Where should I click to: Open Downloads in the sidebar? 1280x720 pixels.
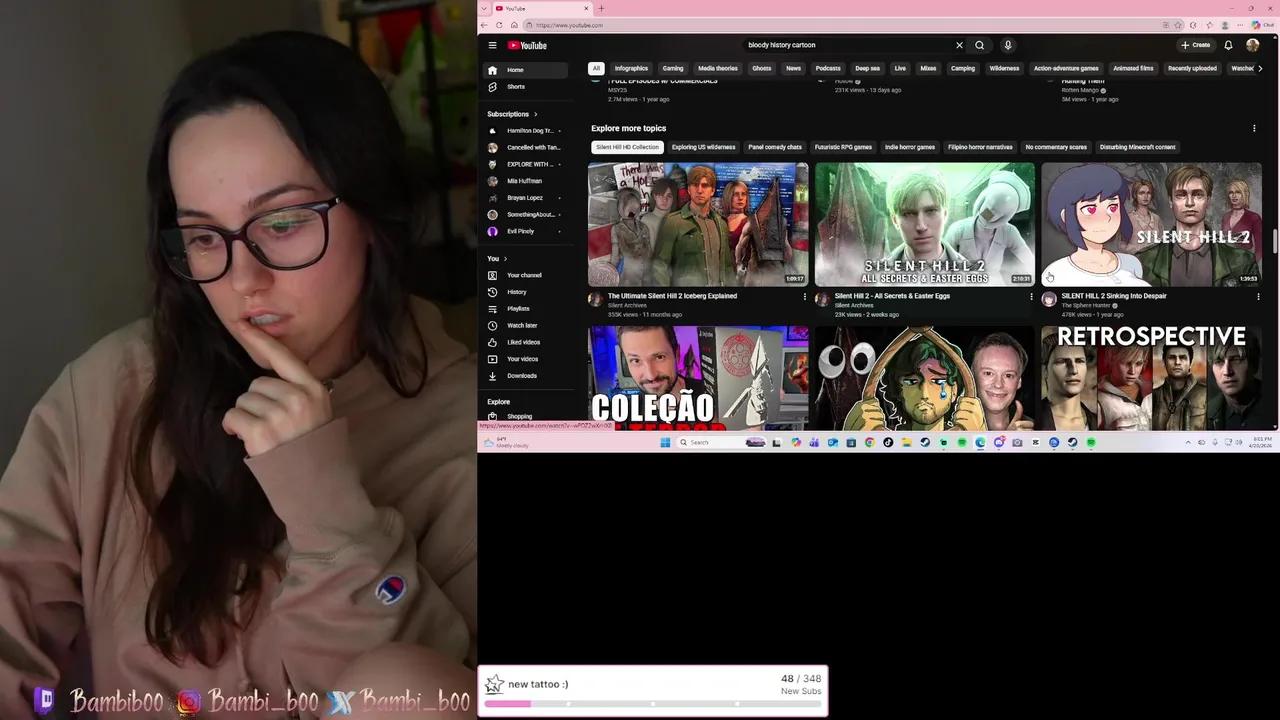[x=524, y=376]
